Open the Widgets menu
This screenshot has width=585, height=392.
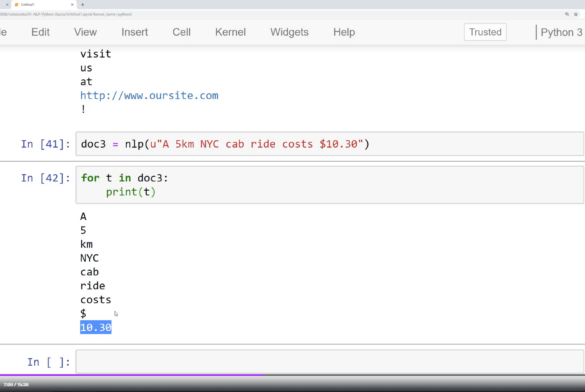(290, 32)
